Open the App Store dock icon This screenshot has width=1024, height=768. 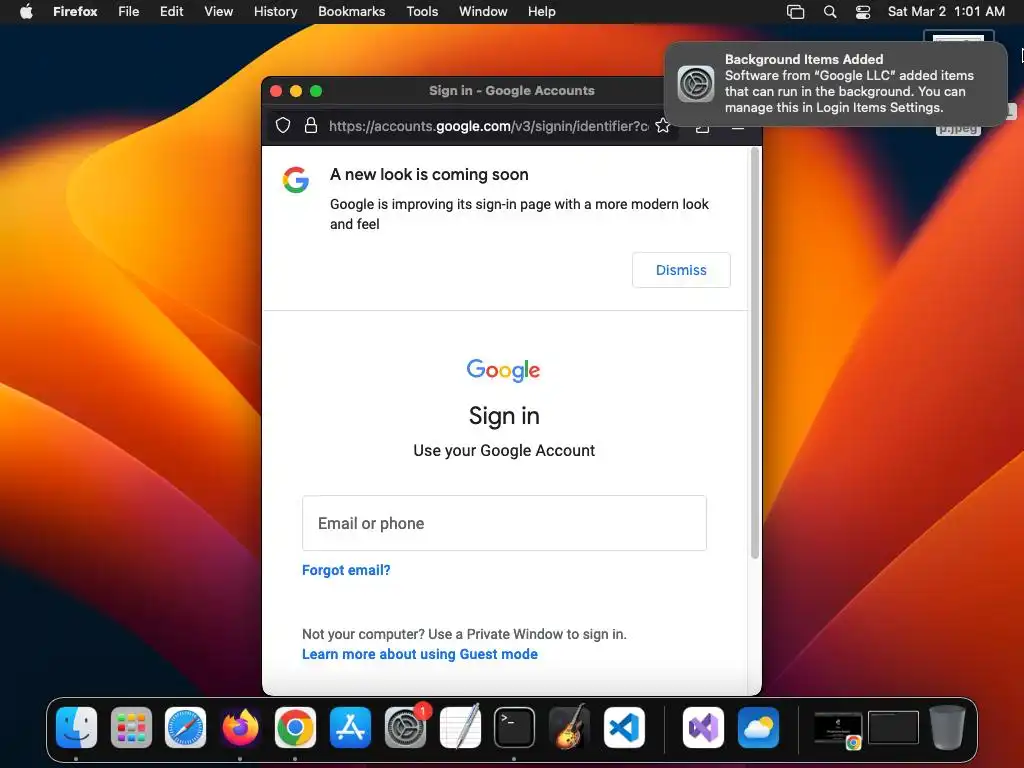point(350,727)
